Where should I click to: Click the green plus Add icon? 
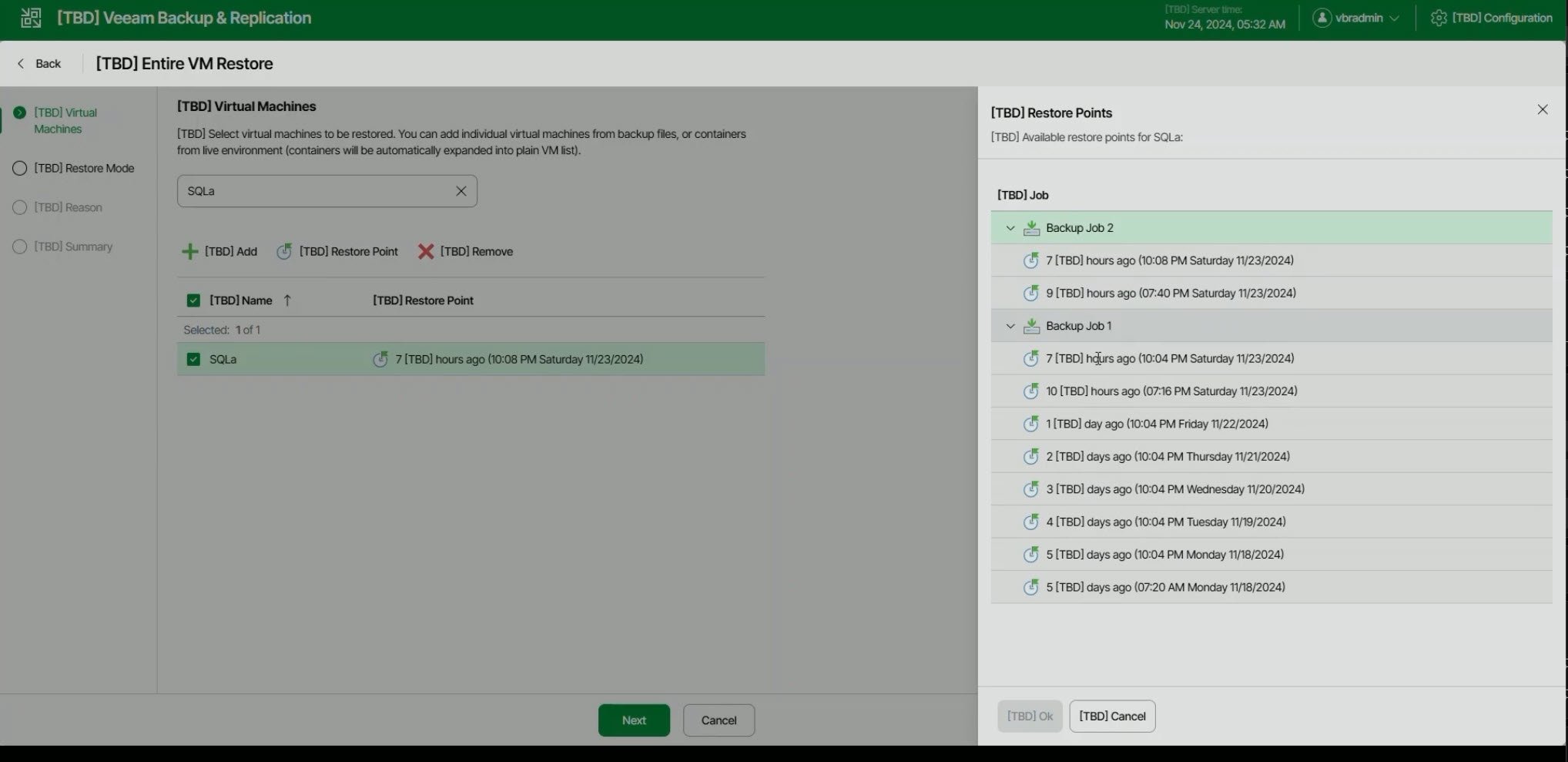pyautogui.click(x=189, y=251)
